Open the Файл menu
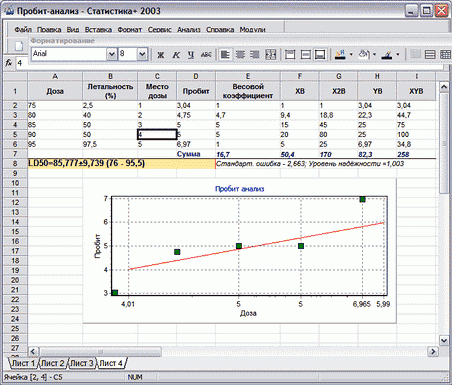 point(22,30)
